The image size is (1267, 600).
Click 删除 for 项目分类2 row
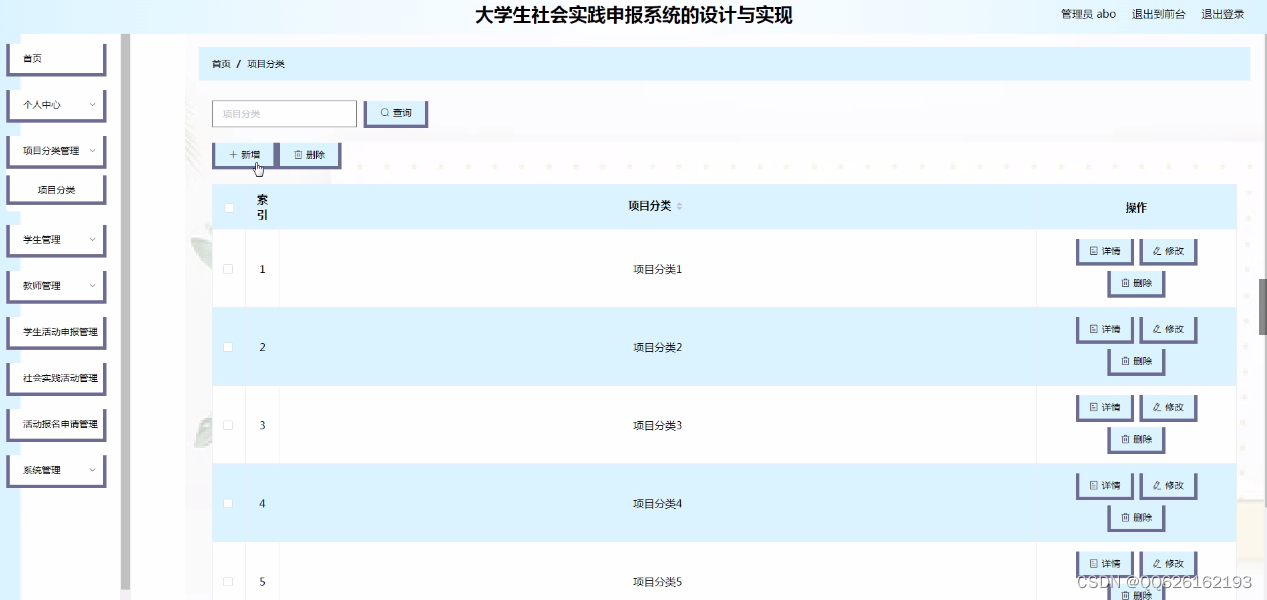(1136, 361)
